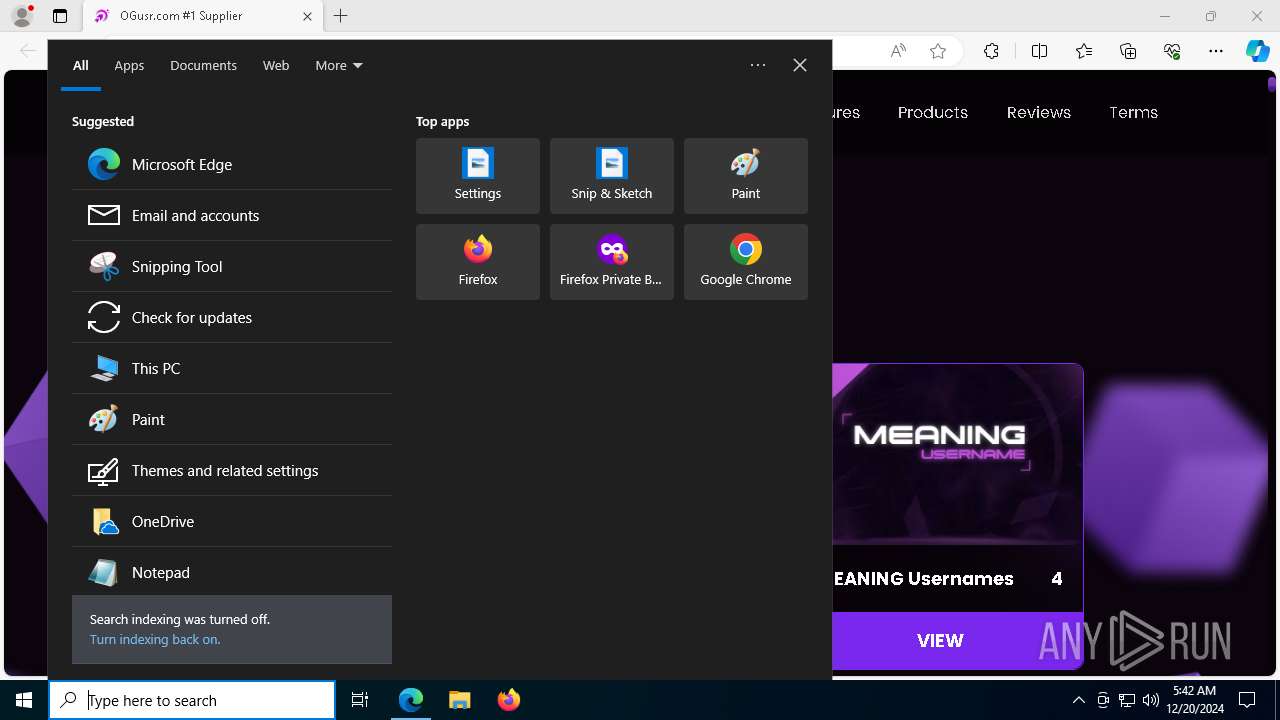This screenshot has width=1280, height=720.
Task: Switch to the Documents search tab
Action: tap(203, 65)
